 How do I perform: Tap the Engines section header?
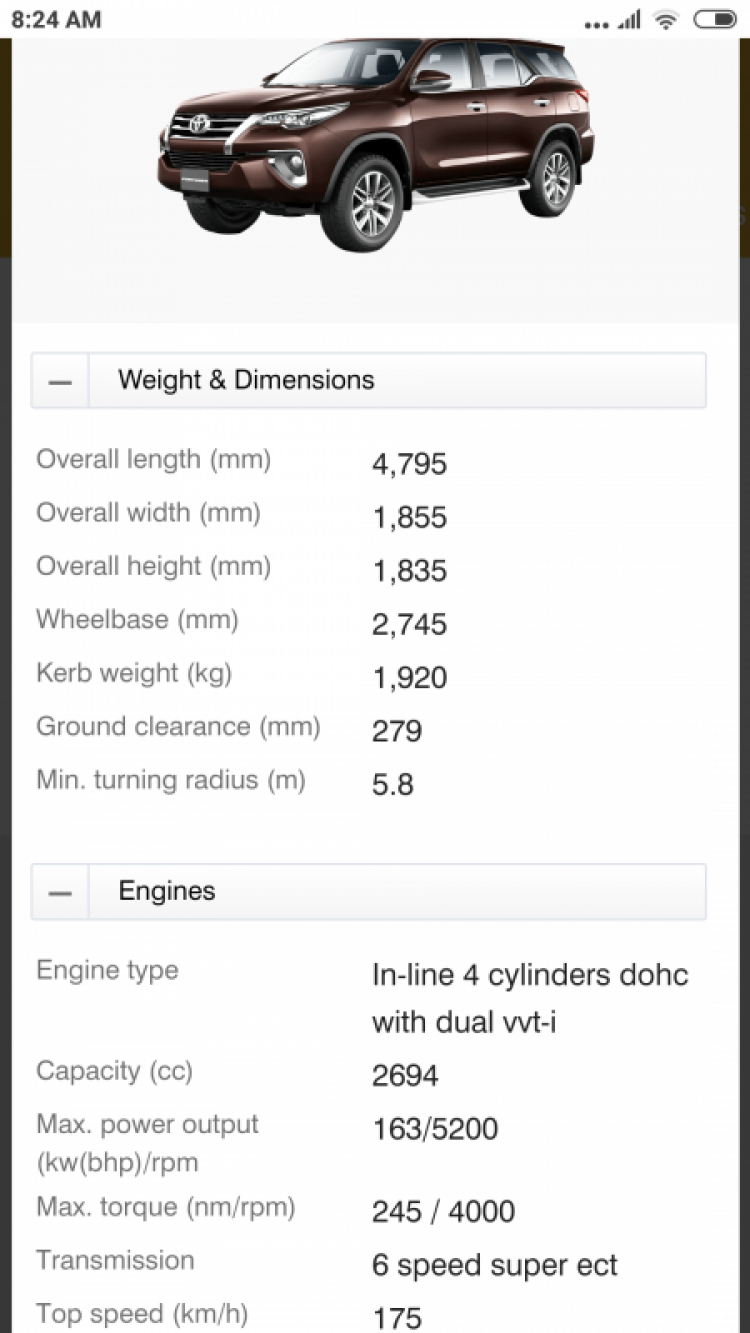(369, 892)
